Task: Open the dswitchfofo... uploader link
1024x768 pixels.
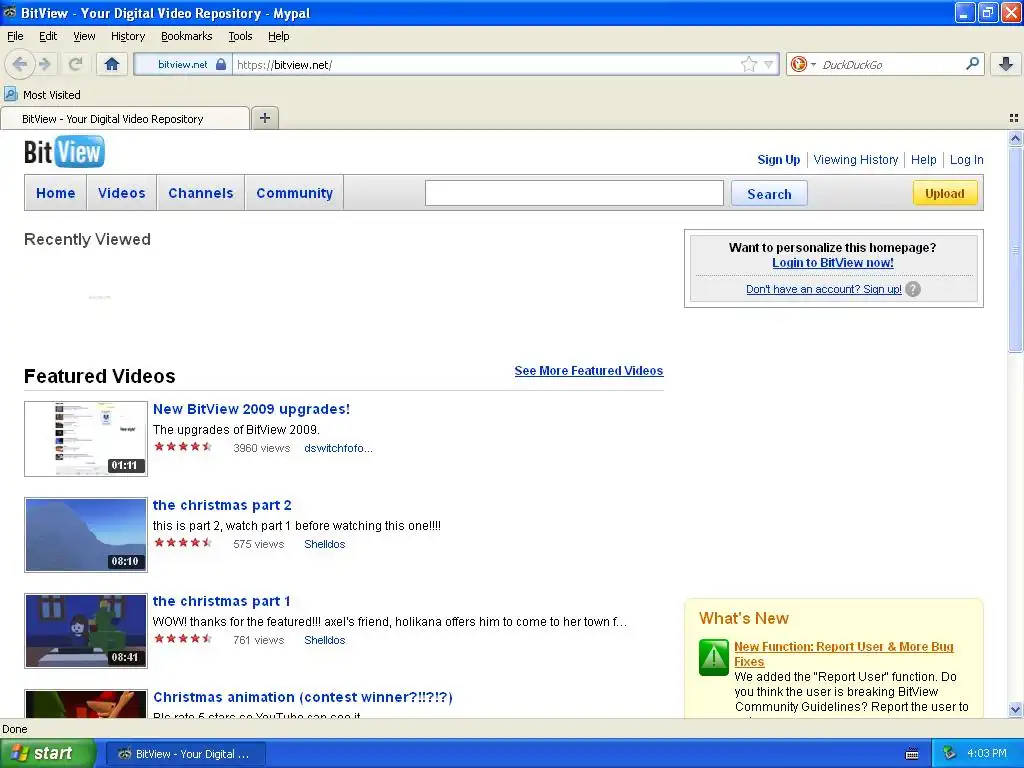Action: (x=338, y=448)
